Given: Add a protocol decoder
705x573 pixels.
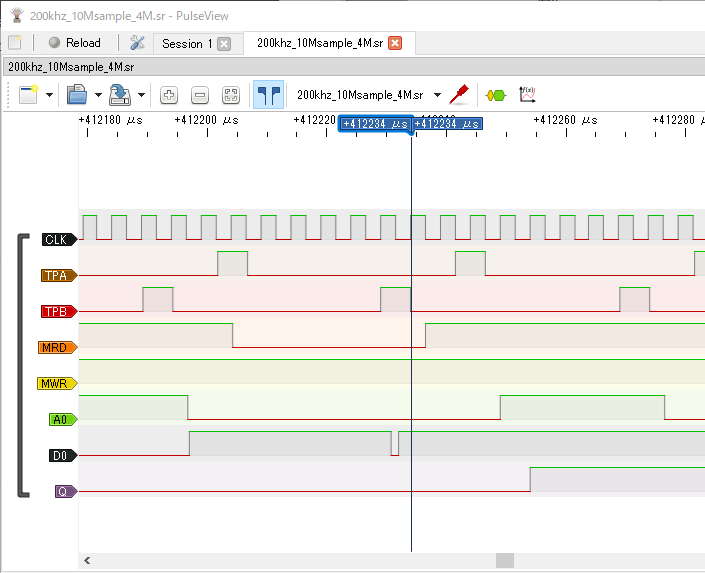Looking at the screenshot, I should coord(495,95).
